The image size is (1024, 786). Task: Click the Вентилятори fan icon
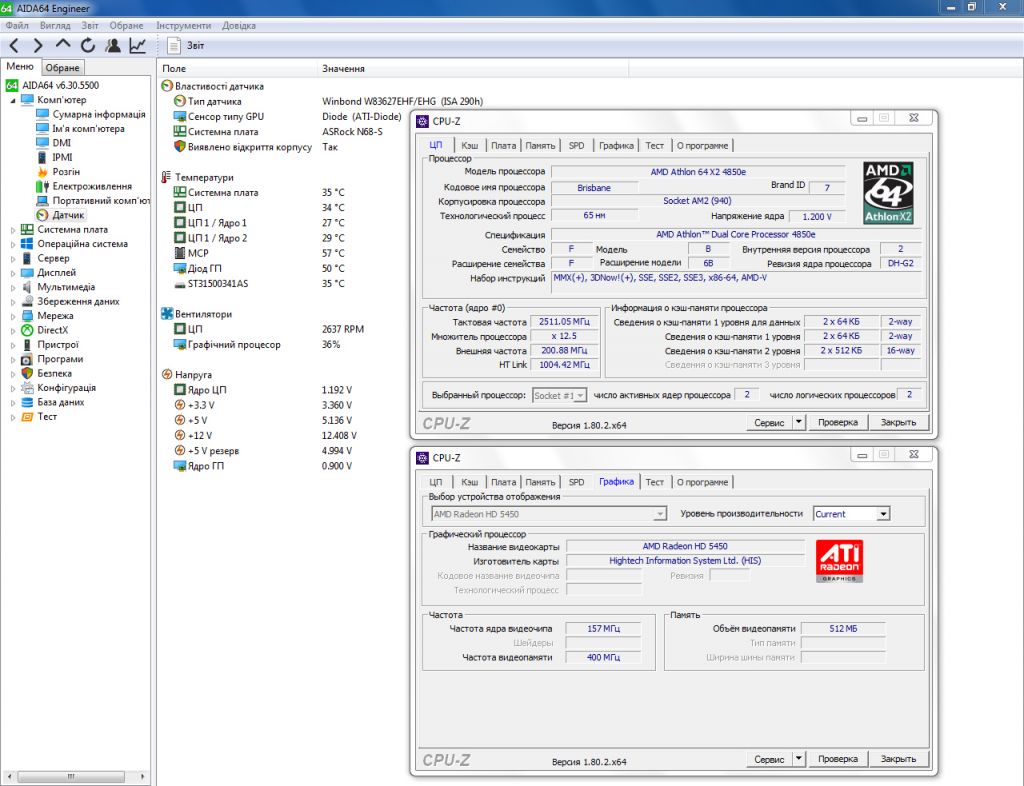tap(167, 314)
